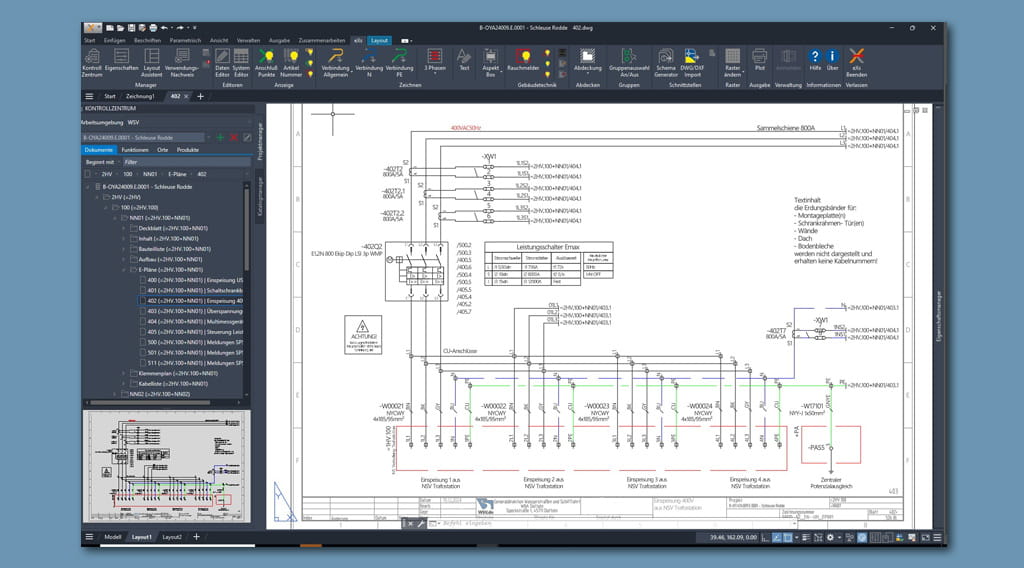Switch to the Funktionen tab
This screenshot has width=1024, height=568.
coord(135,149)
